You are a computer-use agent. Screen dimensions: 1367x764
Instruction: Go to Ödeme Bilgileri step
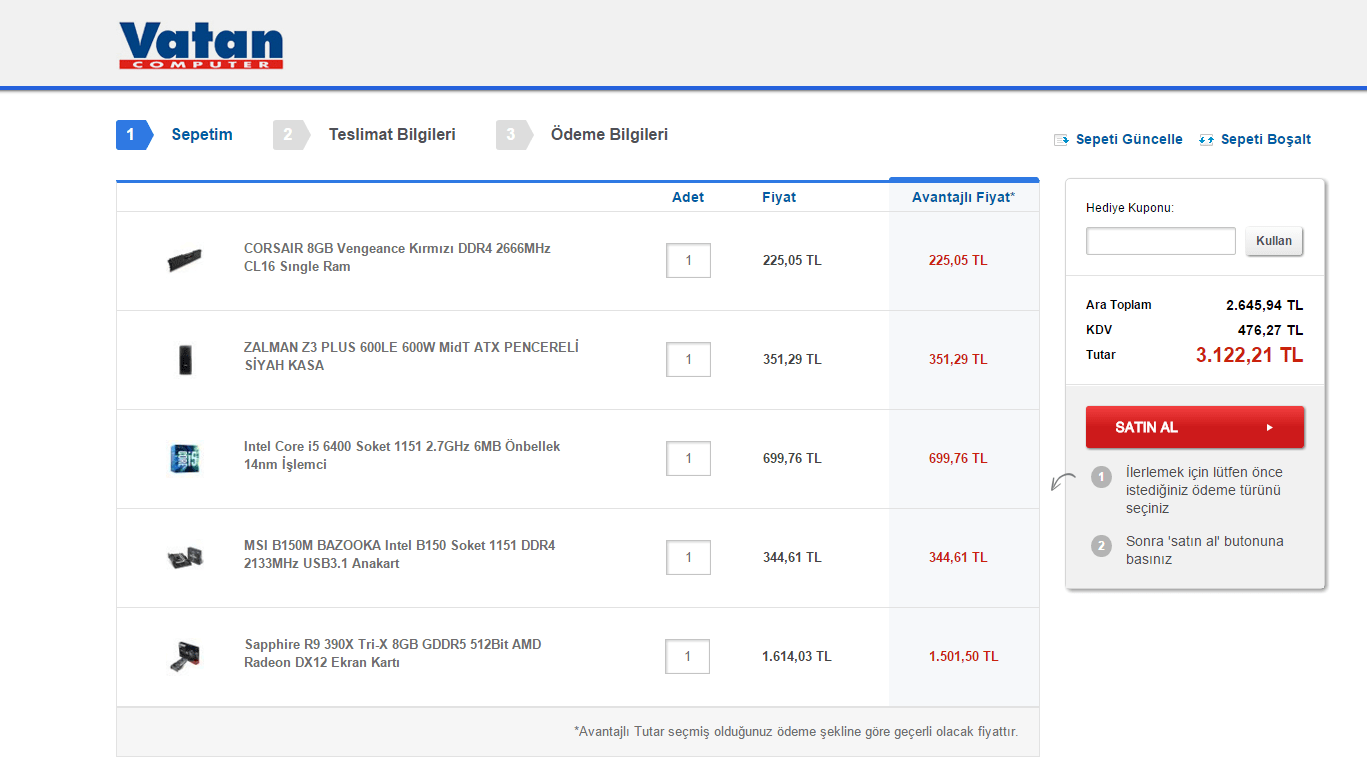(x=608, y=135)
